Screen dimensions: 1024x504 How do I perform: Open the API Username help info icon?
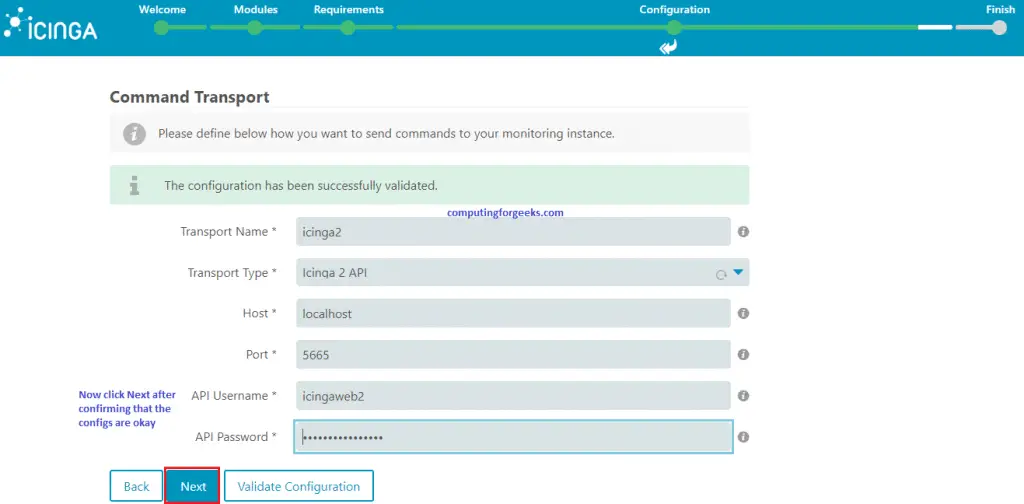click(x=743, y=396)
